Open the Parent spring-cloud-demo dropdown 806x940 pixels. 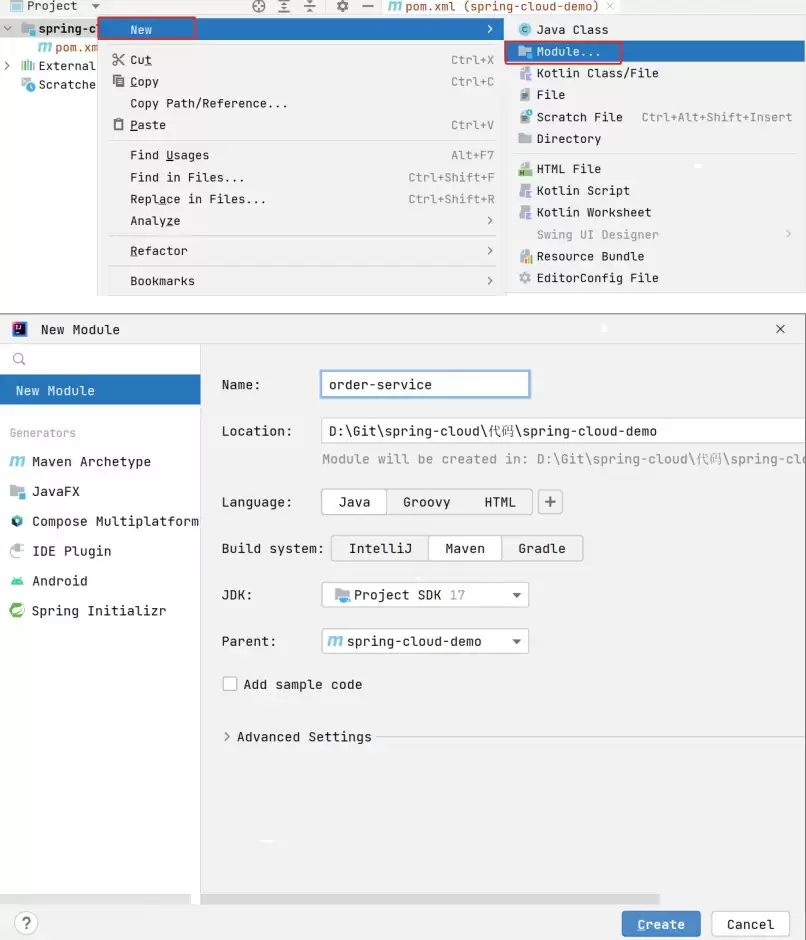(425, 641)
